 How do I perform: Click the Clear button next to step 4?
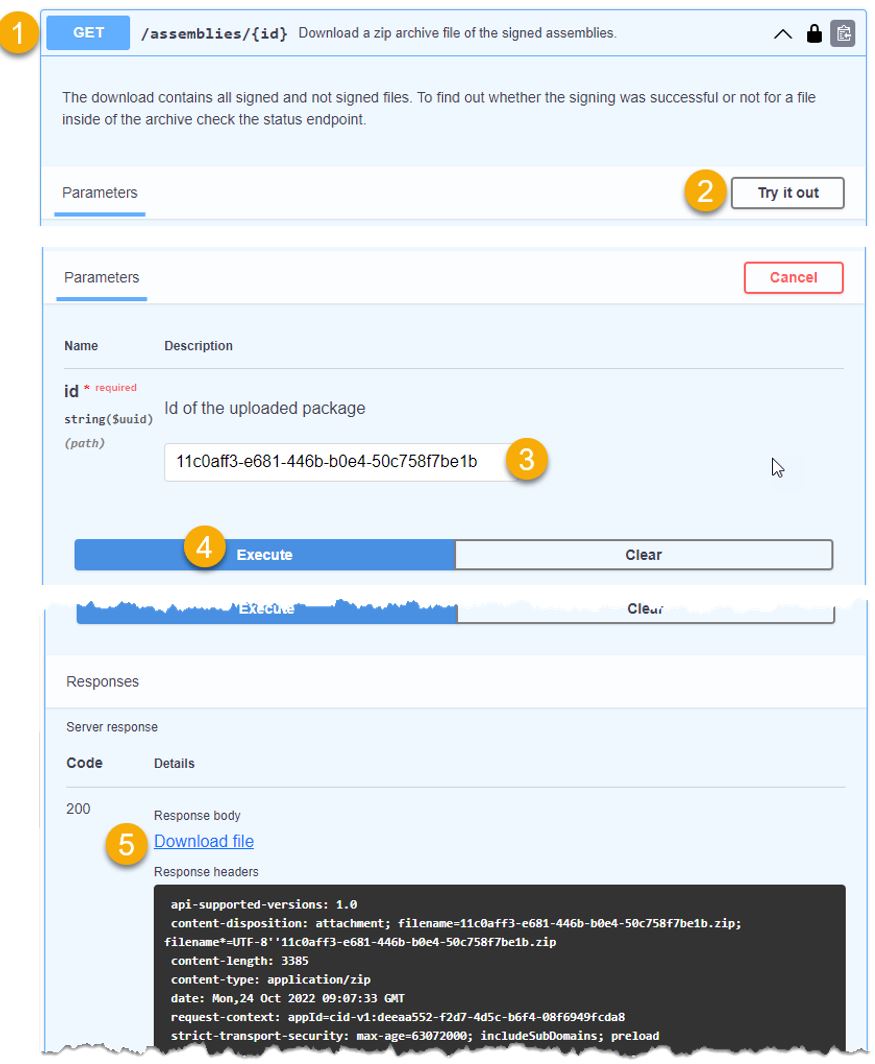click(x=643, y=555)
